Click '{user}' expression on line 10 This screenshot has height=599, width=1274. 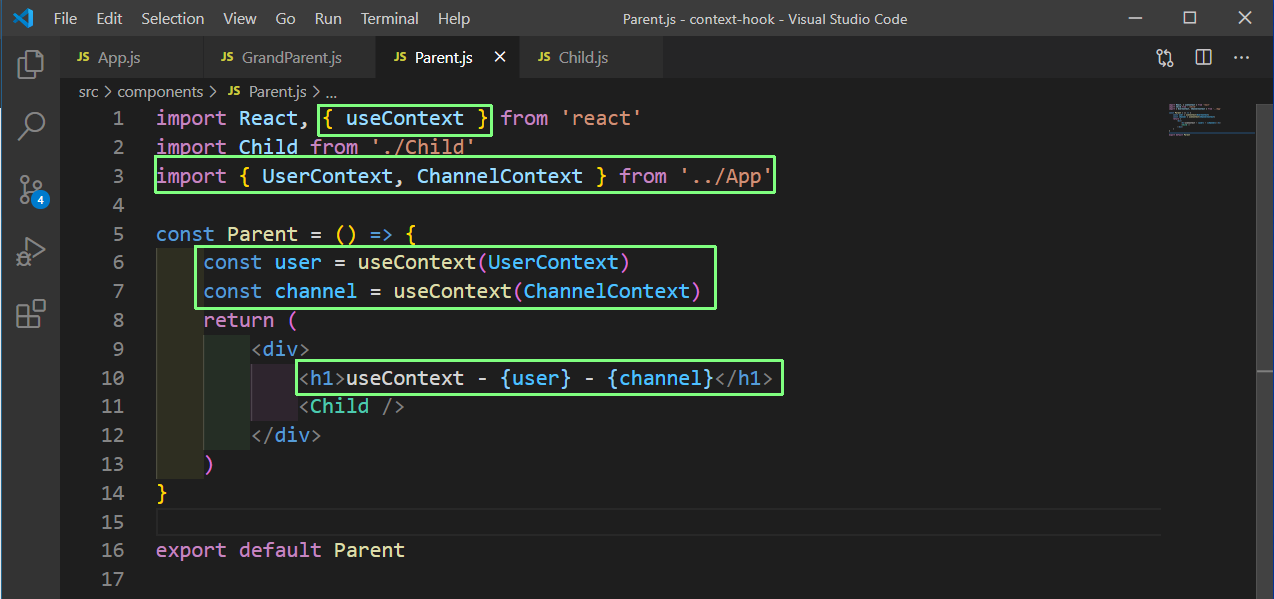(x=536, y=378)
